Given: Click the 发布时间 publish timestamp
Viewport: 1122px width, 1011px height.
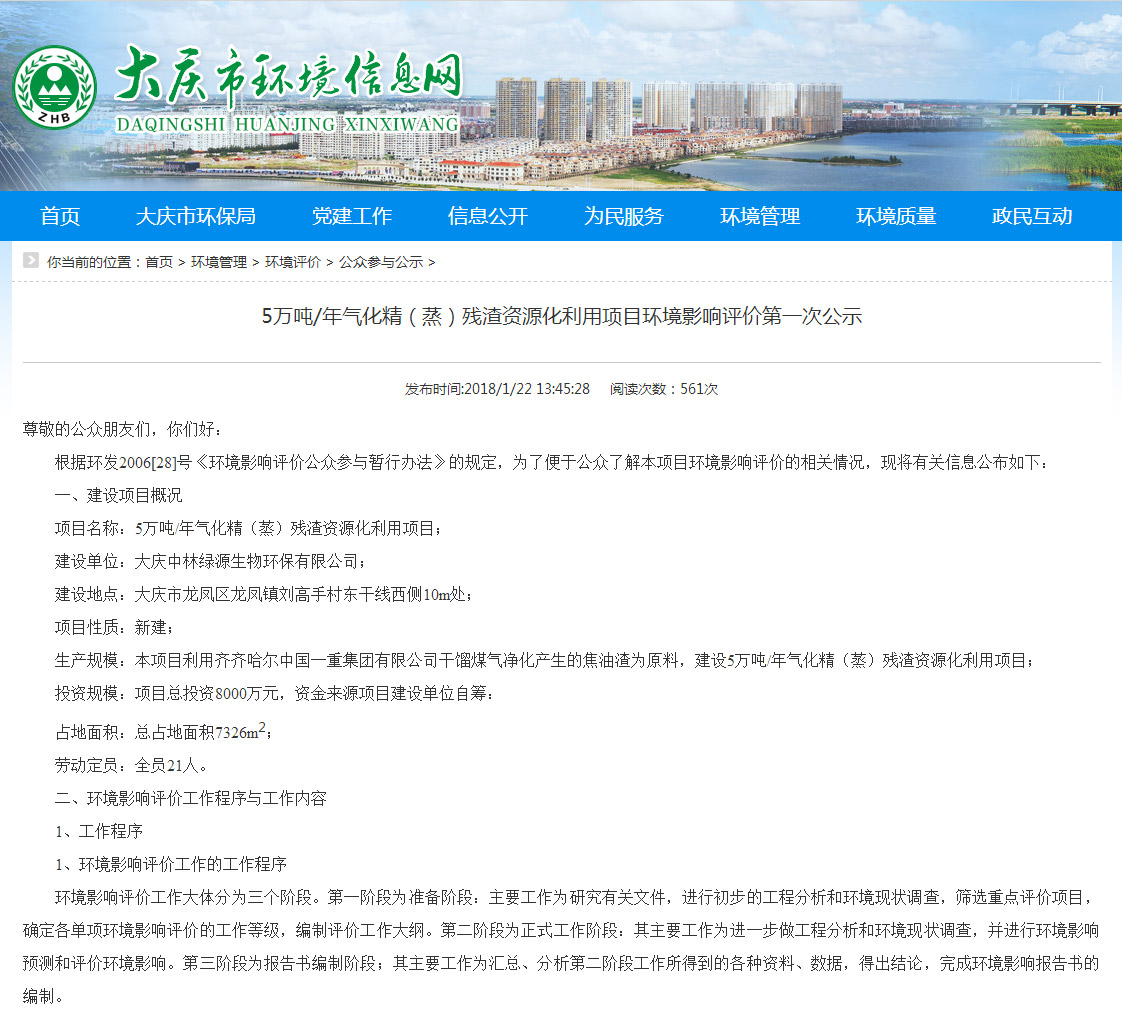Looking at the screenshot, I should point(497,389).
